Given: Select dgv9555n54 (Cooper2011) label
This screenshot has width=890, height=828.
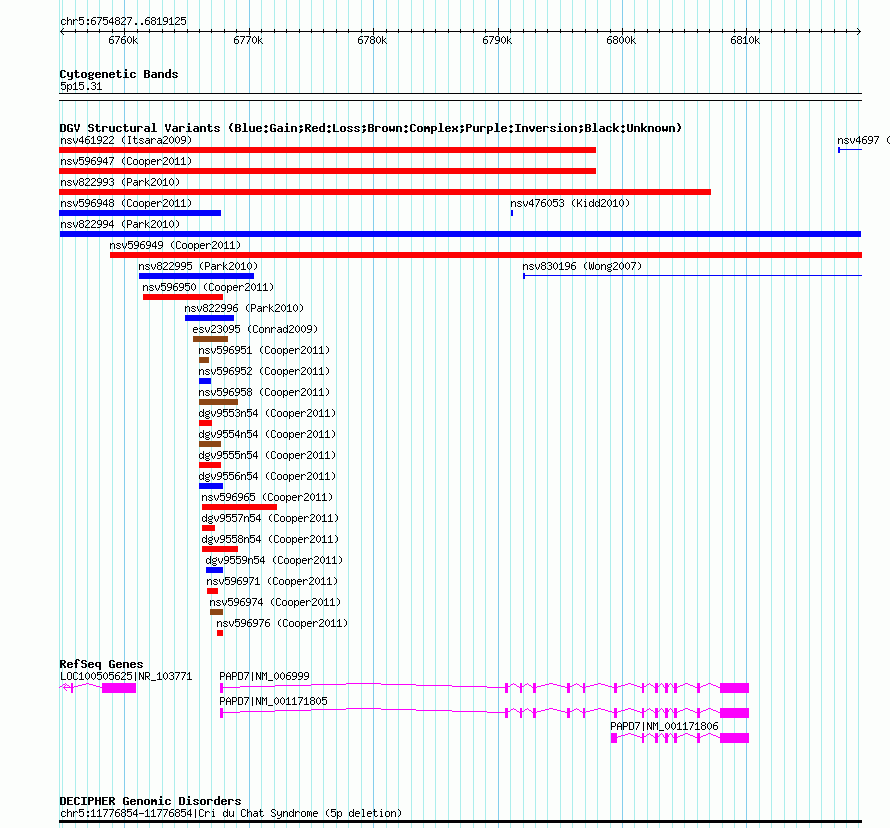Looking at the screenshot, I should (x=267, y=455).
